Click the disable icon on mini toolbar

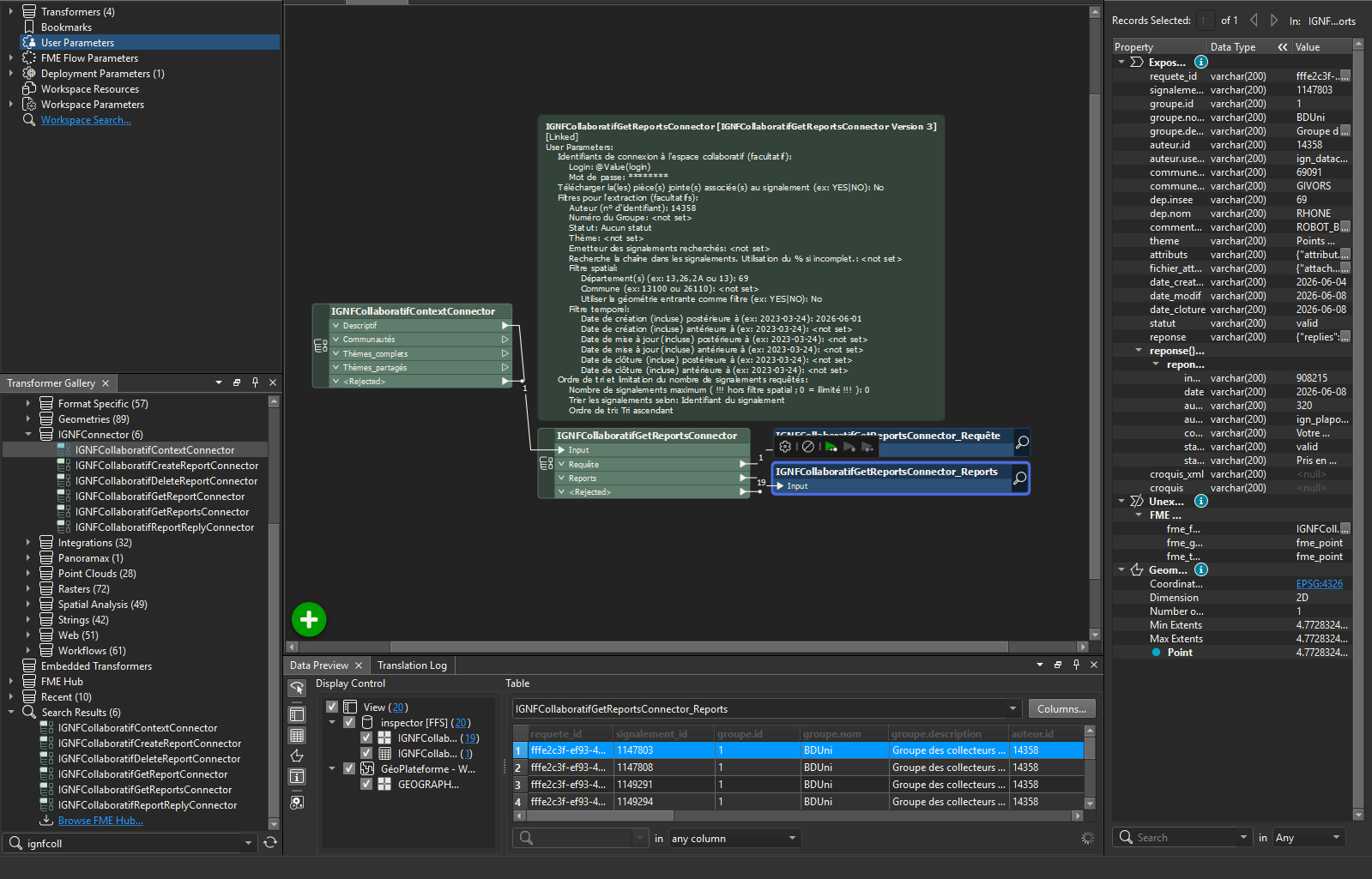808,447
